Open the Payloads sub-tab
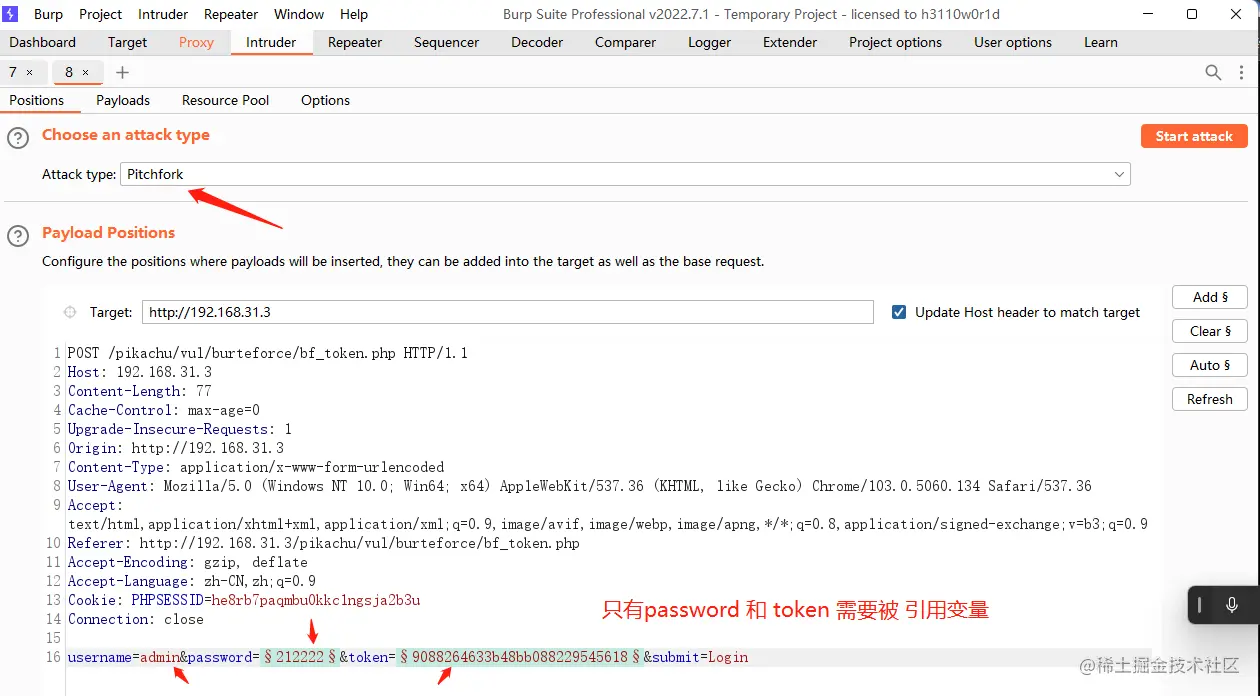This screenshot has height=696, width=1260. (123, 100)
